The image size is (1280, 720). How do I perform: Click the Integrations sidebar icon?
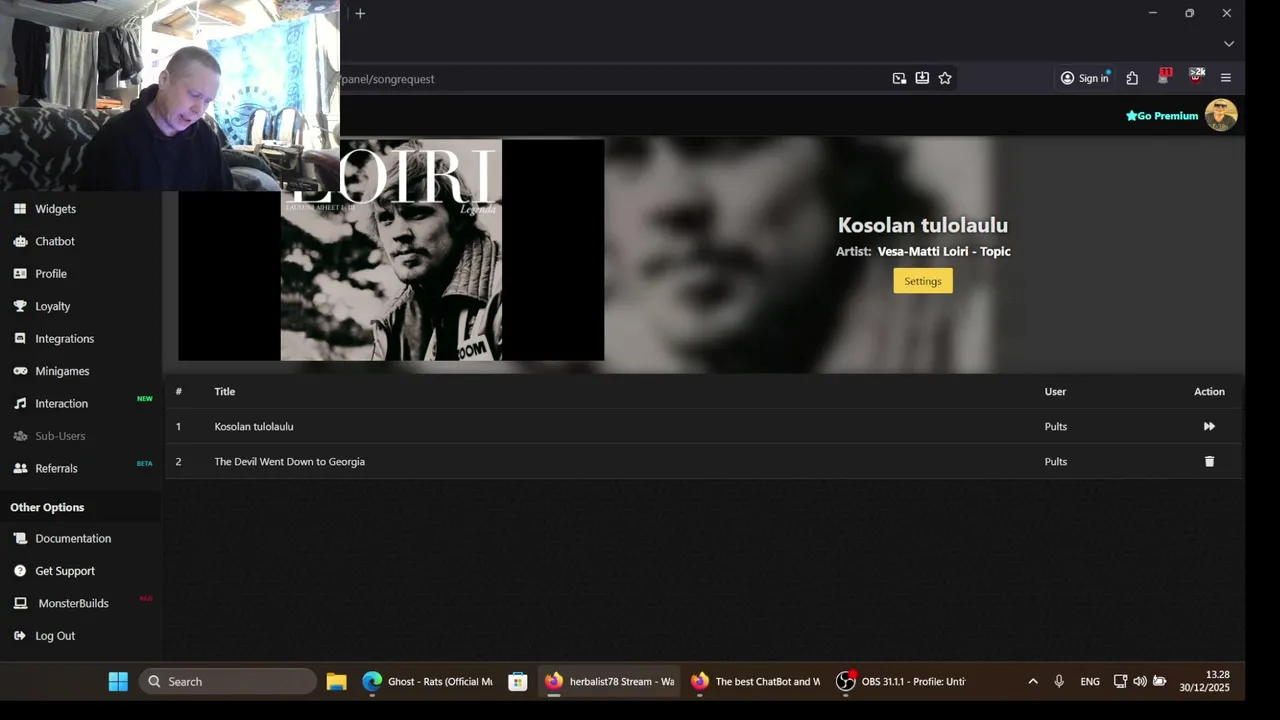20,339
